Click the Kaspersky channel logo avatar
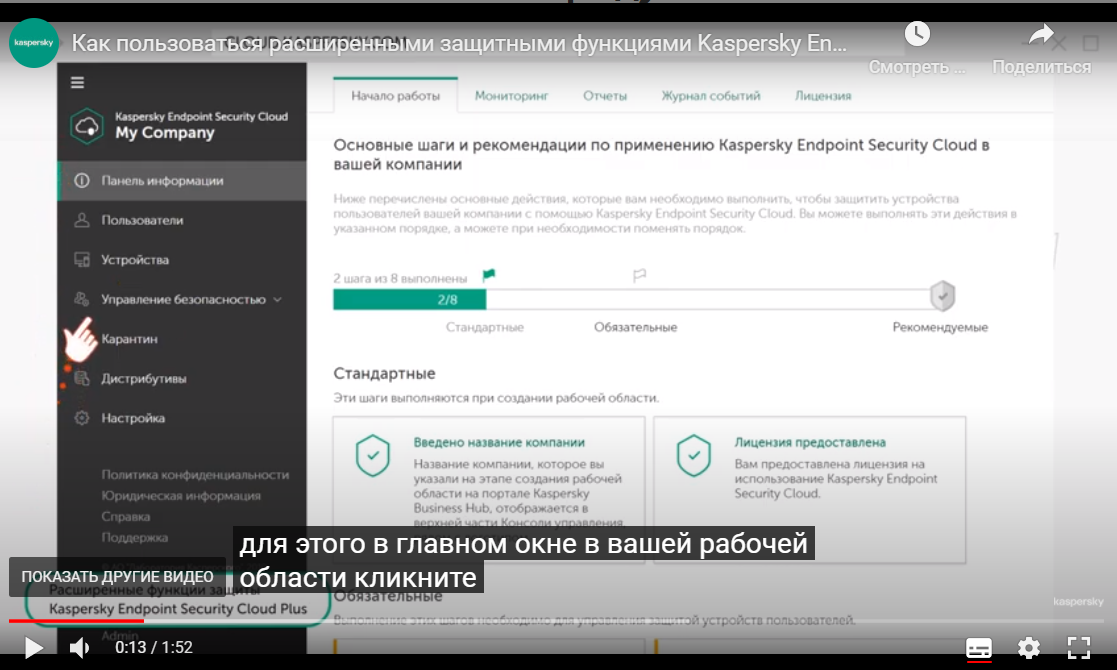The height and width of the screenshot is (670, 1117). (x=33, y=43)
